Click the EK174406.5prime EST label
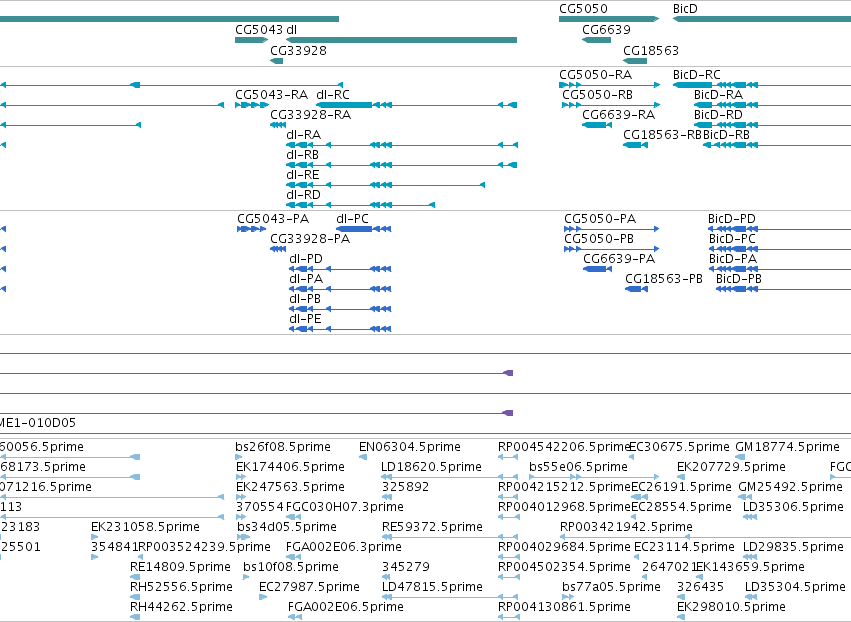 (x=290, y=467)
